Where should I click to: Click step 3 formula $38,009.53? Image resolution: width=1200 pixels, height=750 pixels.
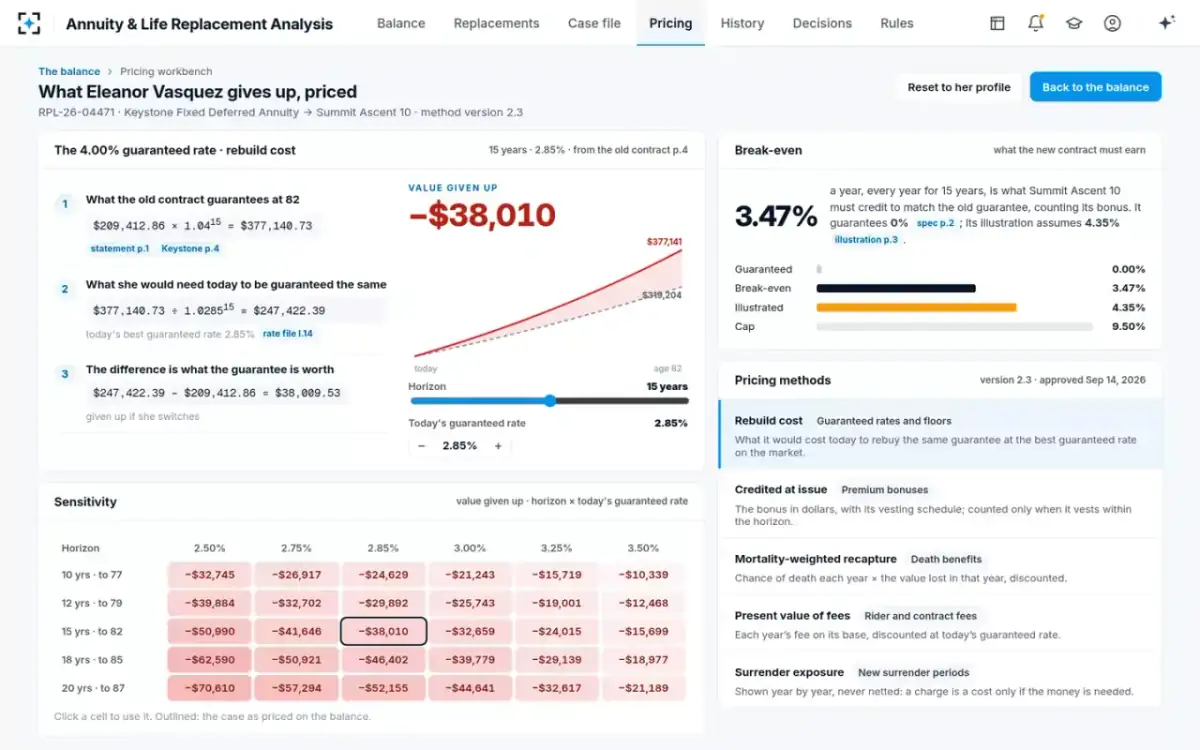[217, 394]
